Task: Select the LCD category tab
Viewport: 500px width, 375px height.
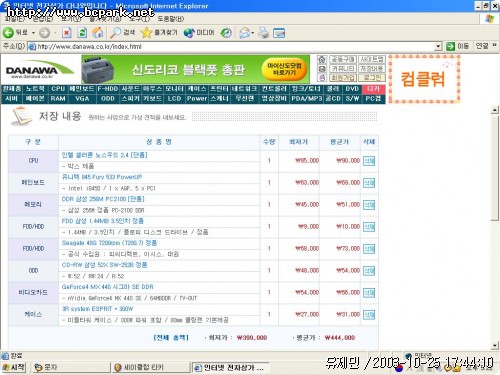Action: coord(174,99)
